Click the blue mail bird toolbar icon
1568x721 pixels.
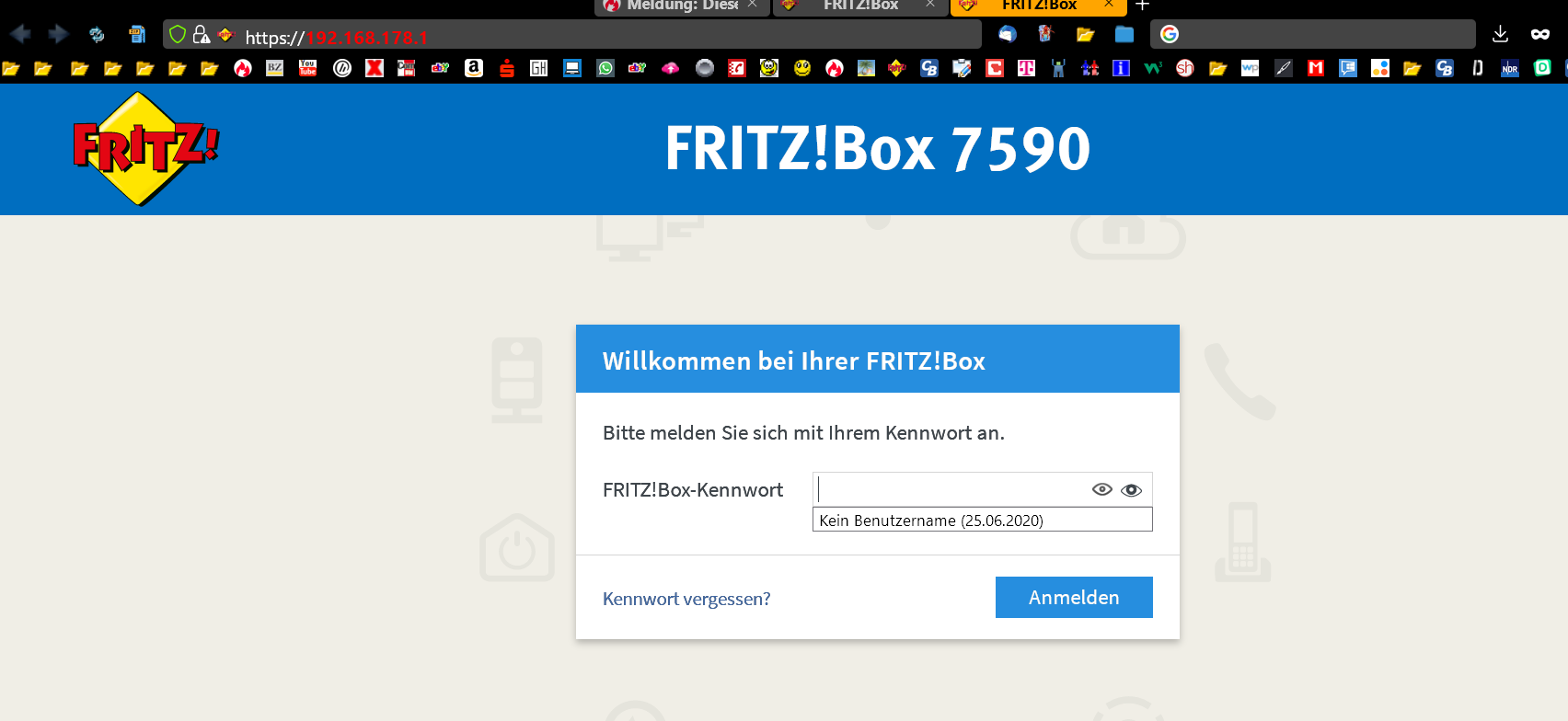click(1008, 34)
